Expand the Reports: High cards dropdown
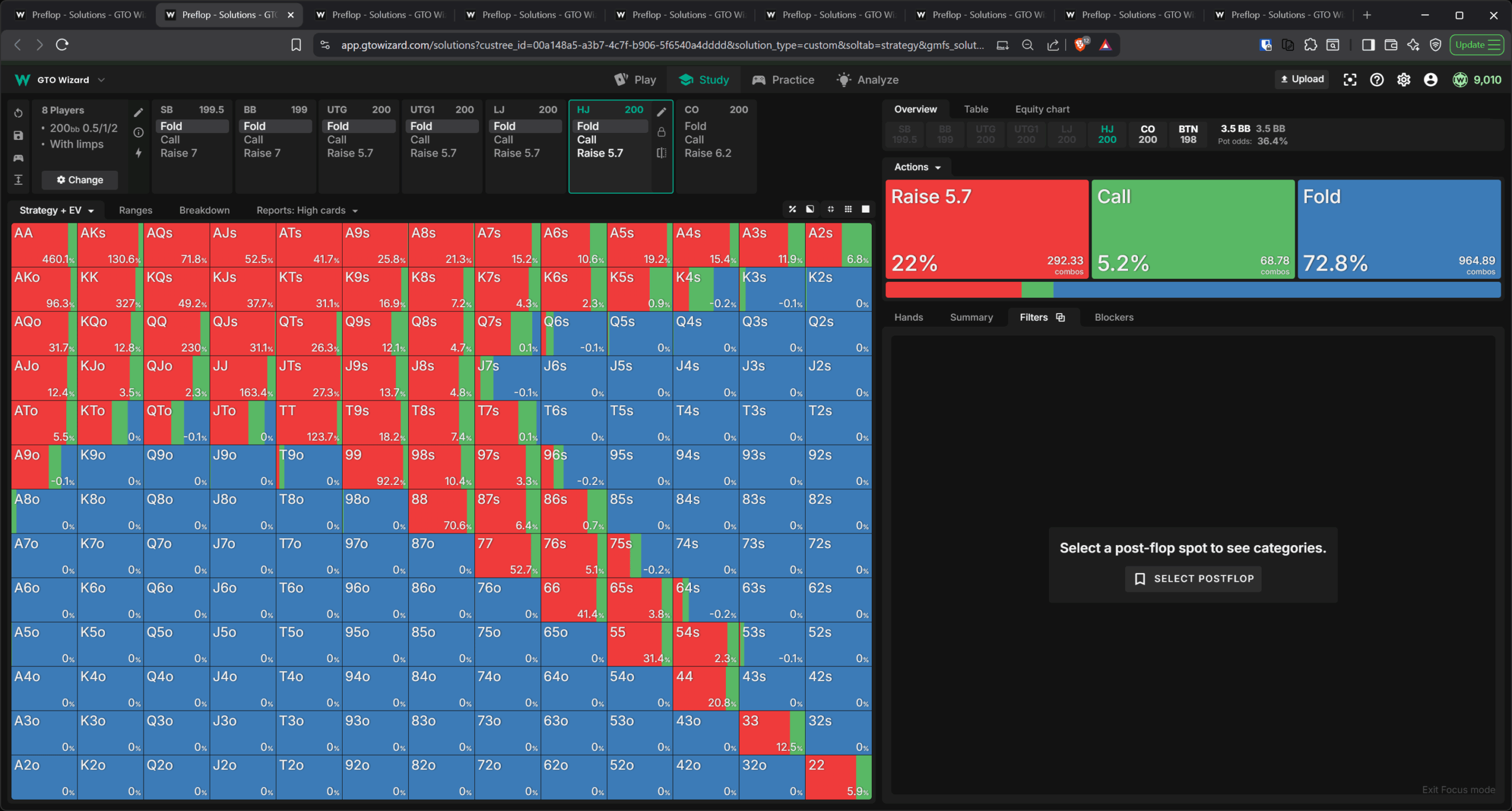The height and width of the screenshot is (811, 1512). pos(307,210)
